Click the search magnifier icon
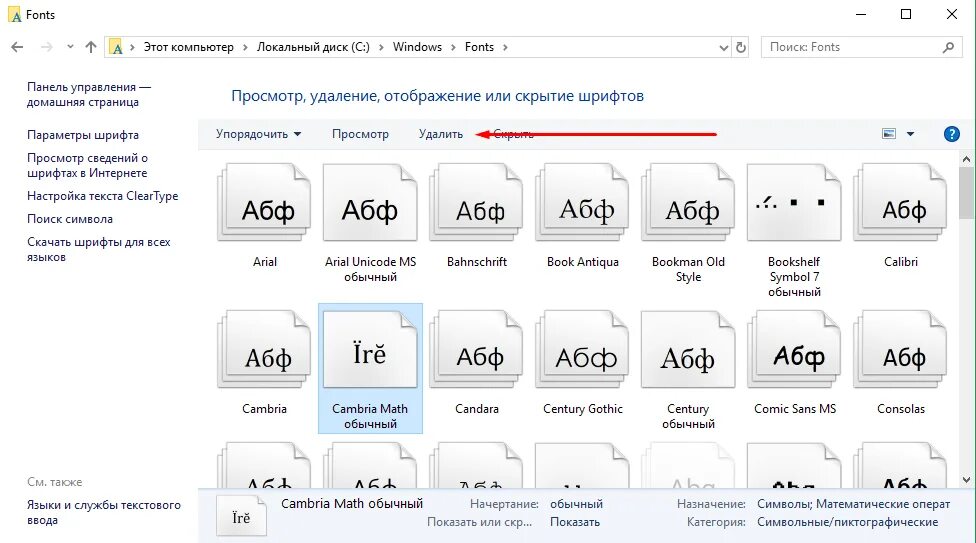Image resolution: width=976 pixels, height=543 pixels. [948, 47]
